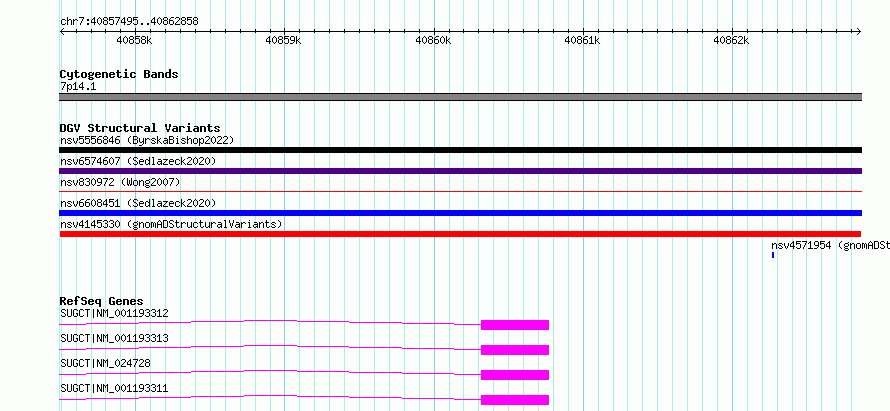Screen dimensions: 890x411
Task: Open the nsv5556846 (ByrskaBishop2022) label
Action: (x=147, y=140)
